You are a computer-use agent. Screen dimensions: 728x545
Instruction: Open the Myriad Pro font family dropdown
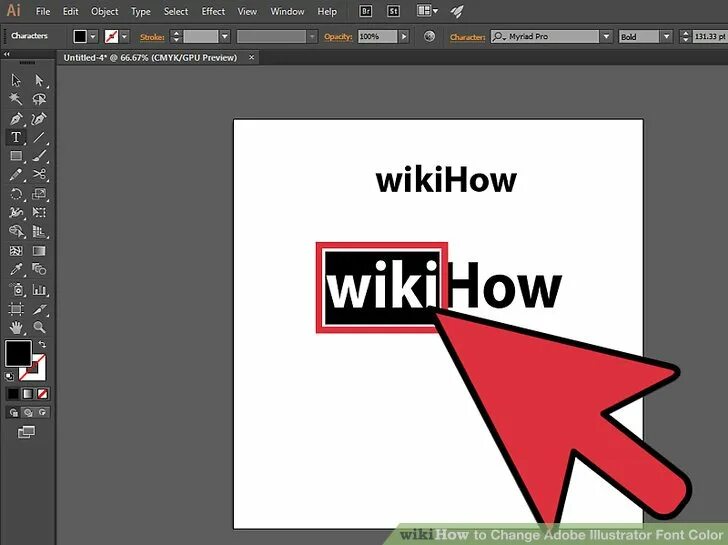tap(606, 36)
